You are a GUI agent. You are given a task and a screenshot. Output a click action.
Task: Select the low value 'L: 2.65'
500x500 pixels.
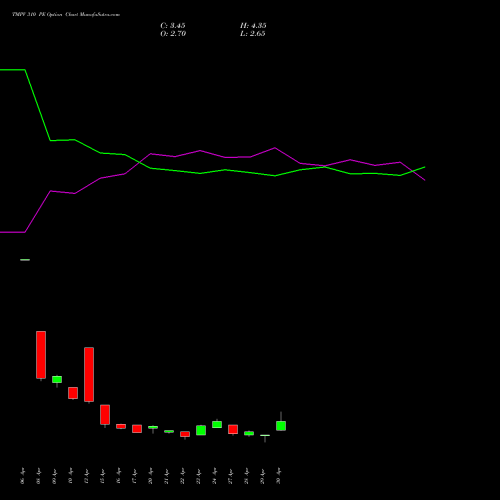pos(253,34)
